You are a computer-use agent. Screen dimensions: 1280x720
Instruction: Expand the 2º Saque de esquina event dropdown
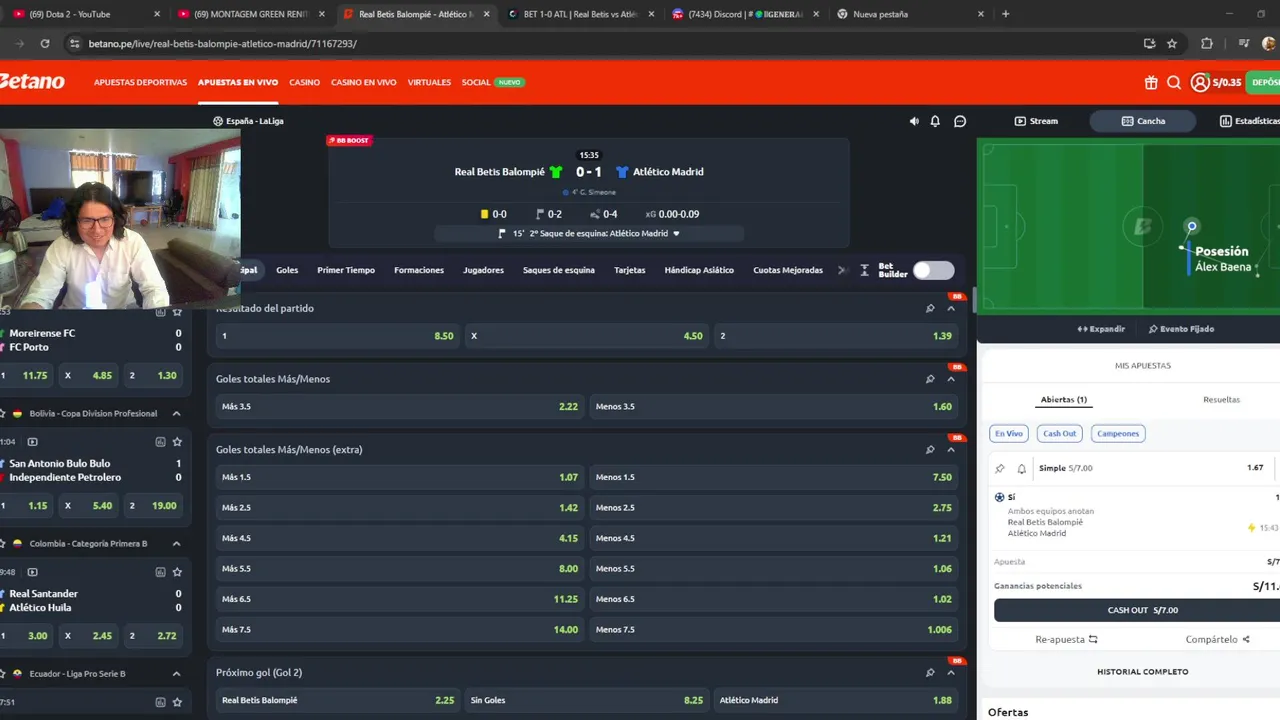(676, 233)
